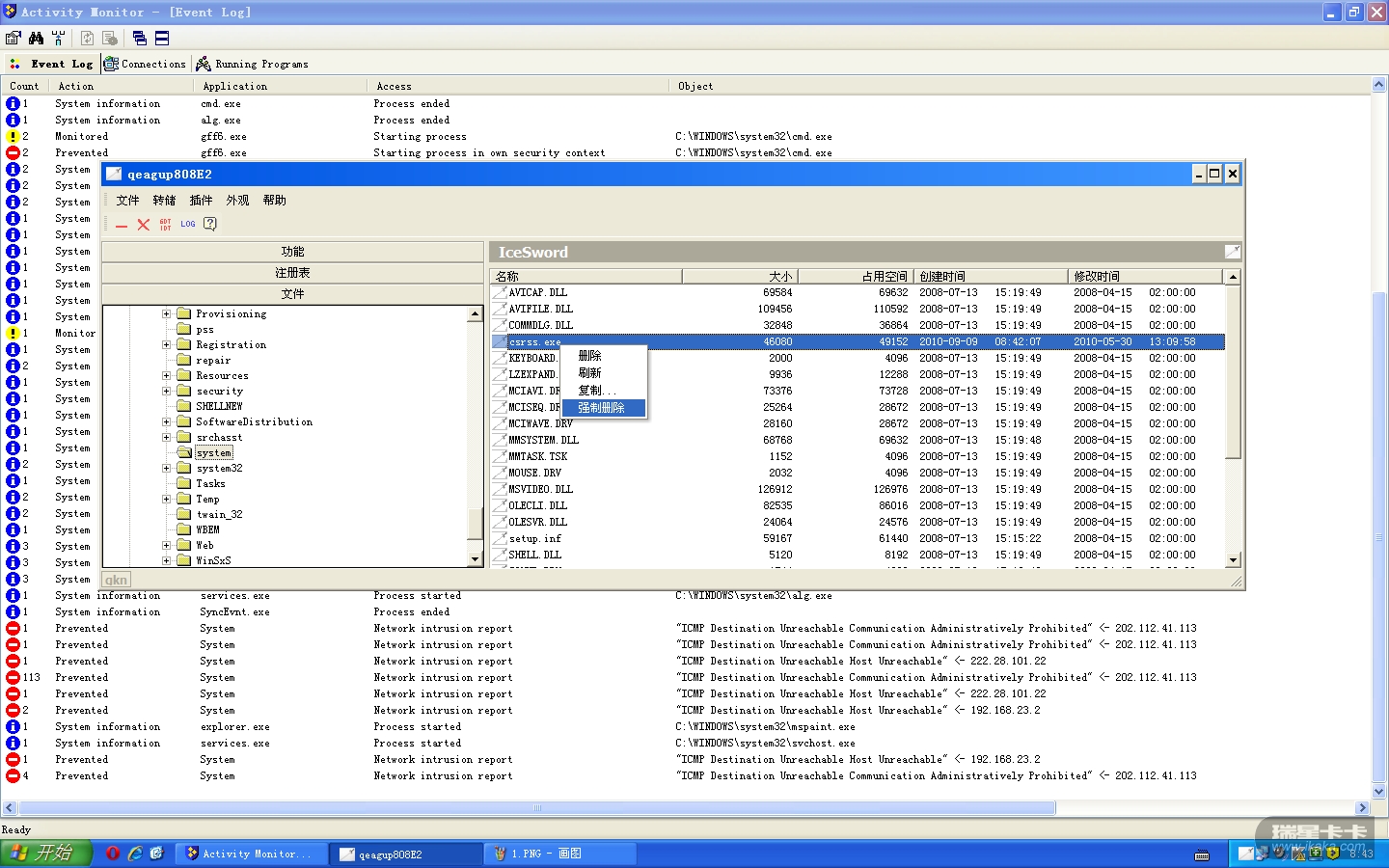
Task: Click the red dash toolbar icon in IceSword
Action: 122,226
